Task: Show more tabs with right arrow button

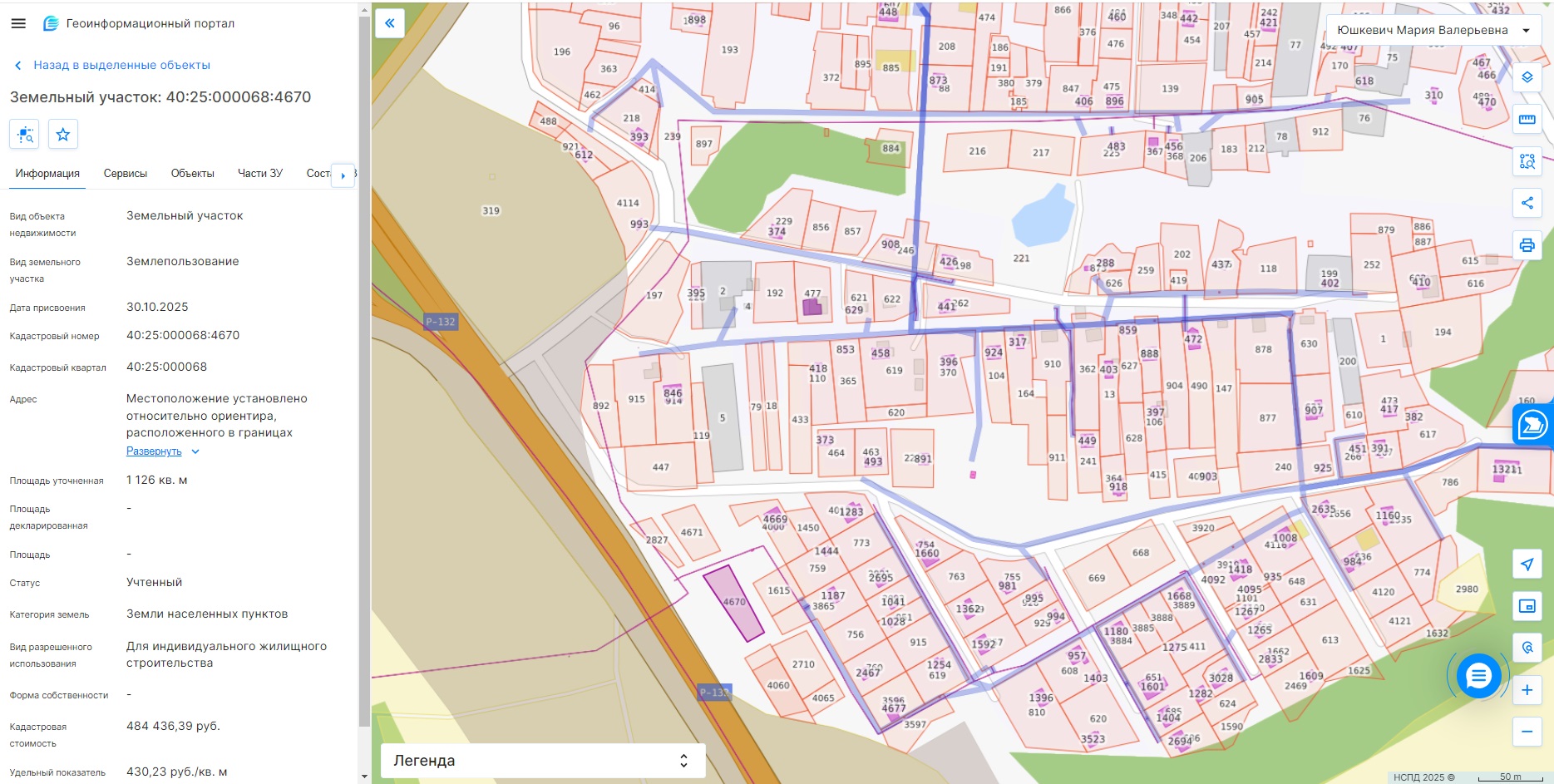Action: coord(343,175)
